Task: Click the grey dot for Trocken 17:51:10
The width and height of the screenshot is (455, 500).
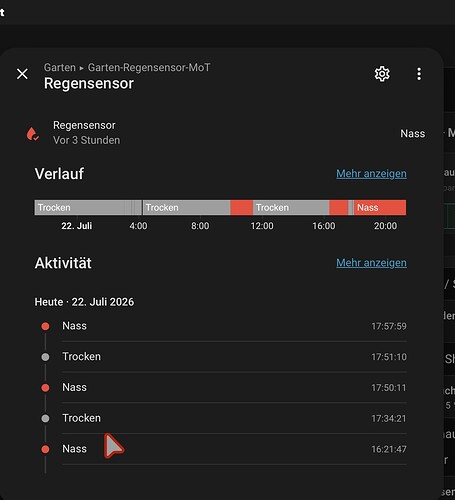Action: tap(45, 357)
